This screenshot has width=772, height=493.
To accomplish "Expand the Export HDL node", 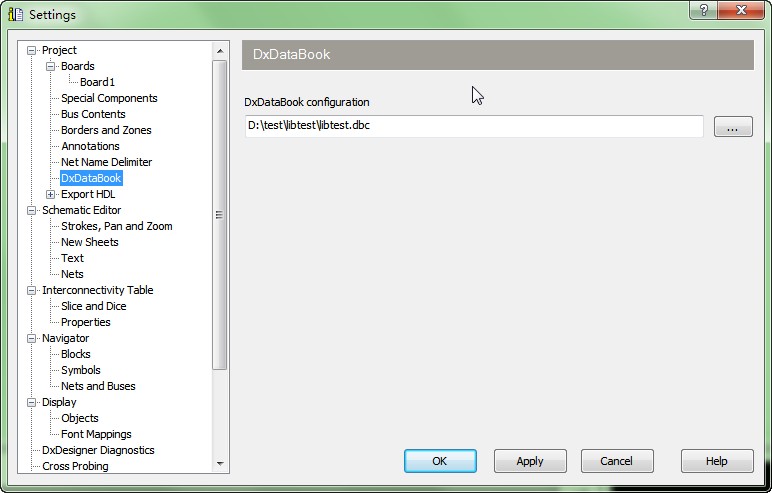I will tap(50, 195).
